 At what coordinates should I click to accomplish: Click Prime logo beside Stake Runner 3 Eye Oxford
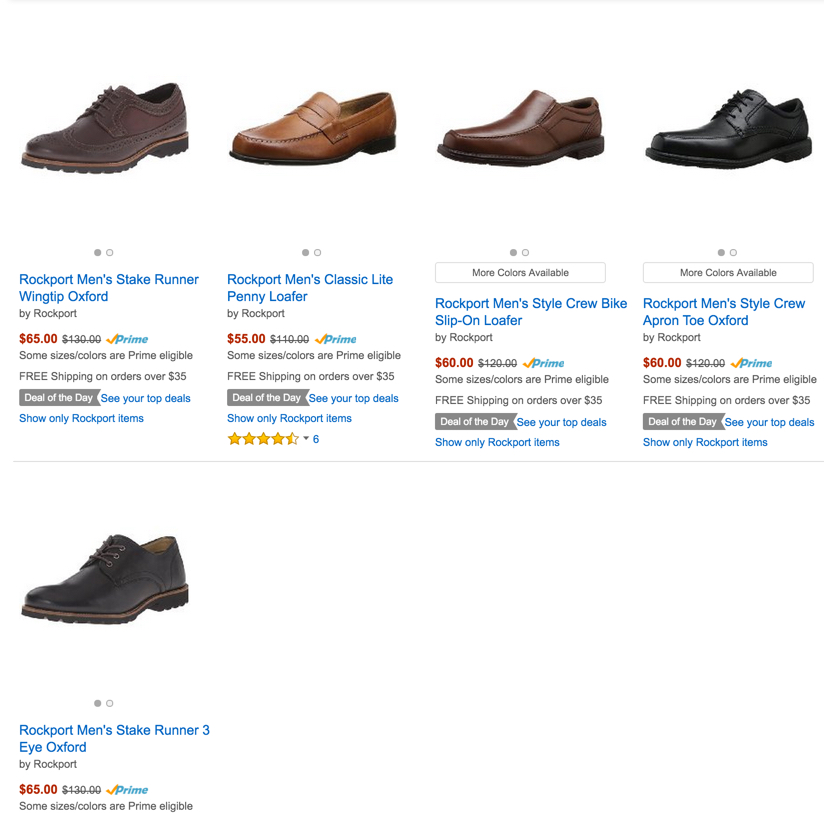(127, 790)
